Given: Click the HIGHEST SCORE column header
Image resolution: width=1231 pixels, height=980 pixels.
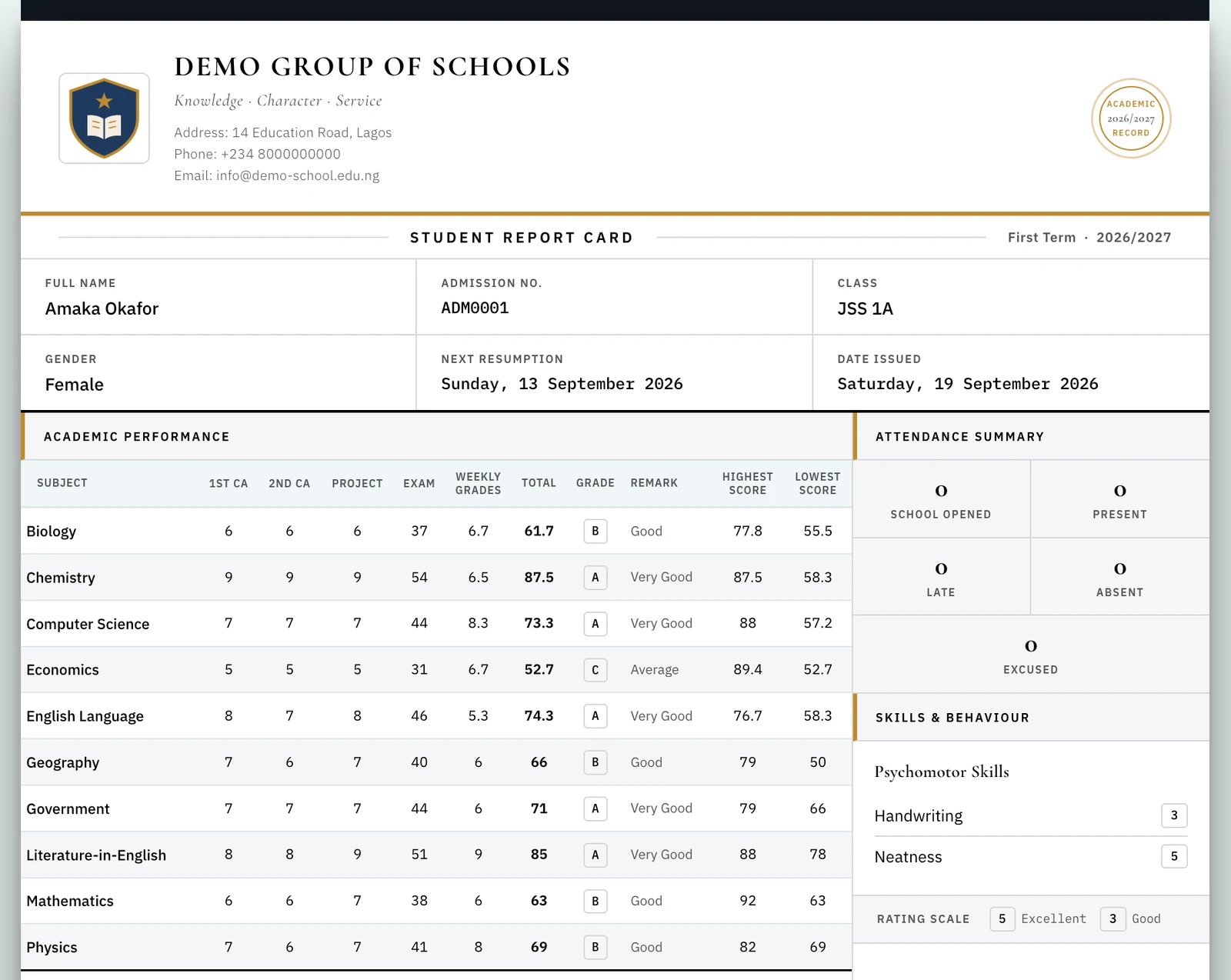Looking at the screenshot, I should [x=747, y=483].
